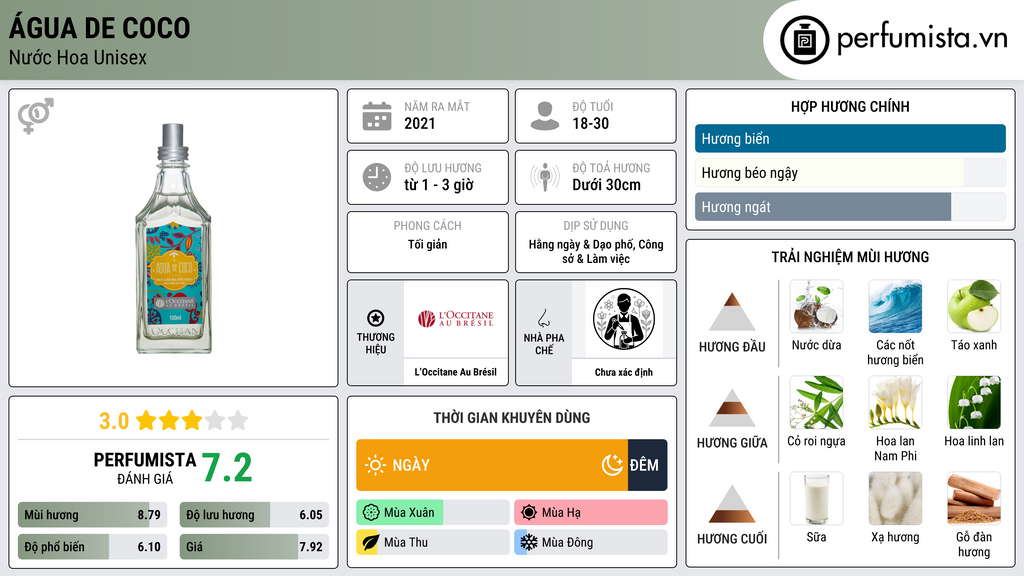Viewport: 1024px width, 576px height.
Task: Click the L'Occitane Au Brésil brand name text
Action: (456, 372)
